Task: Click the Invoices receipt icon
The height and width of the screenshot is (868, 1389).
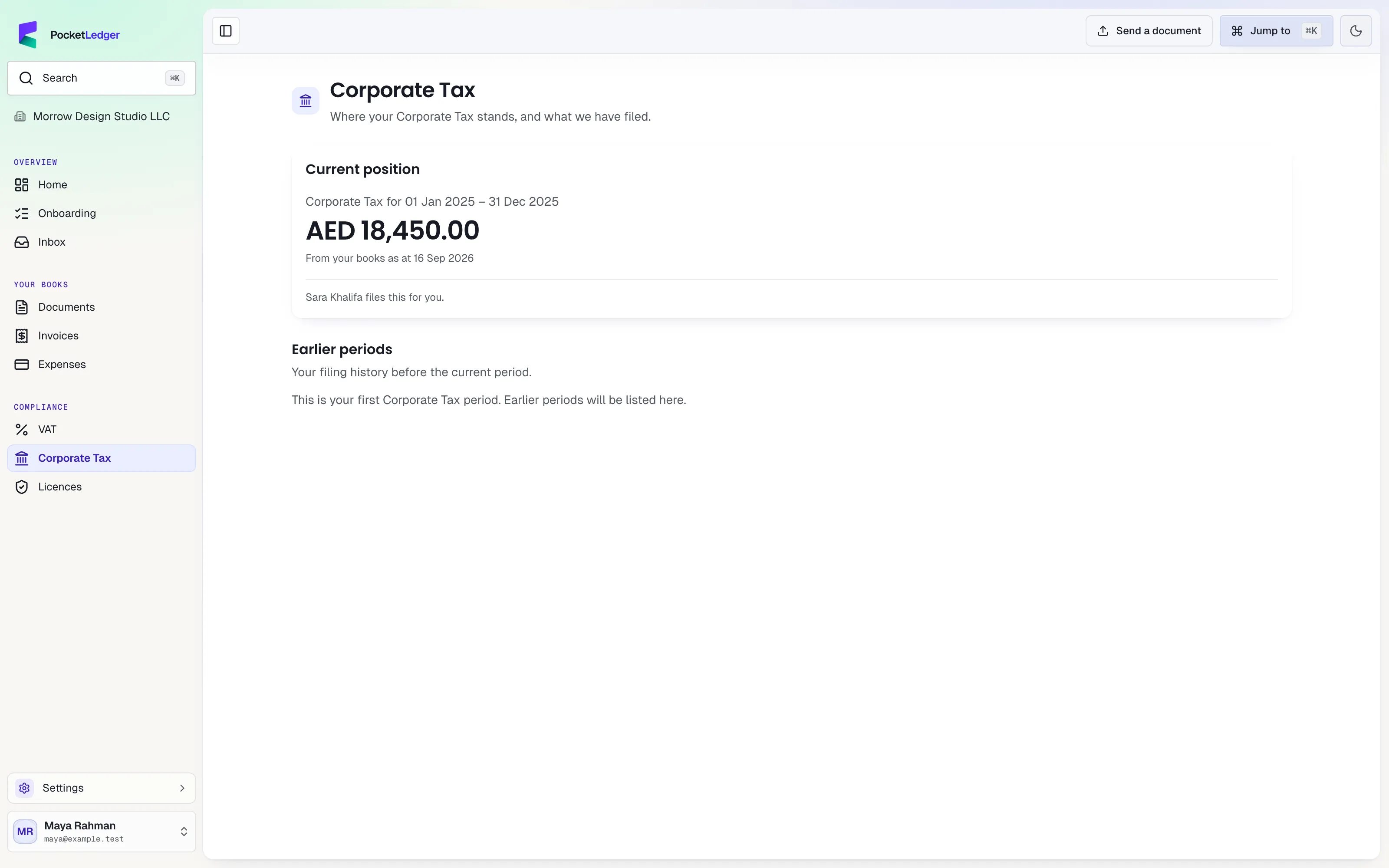Action: click(22, 336)
